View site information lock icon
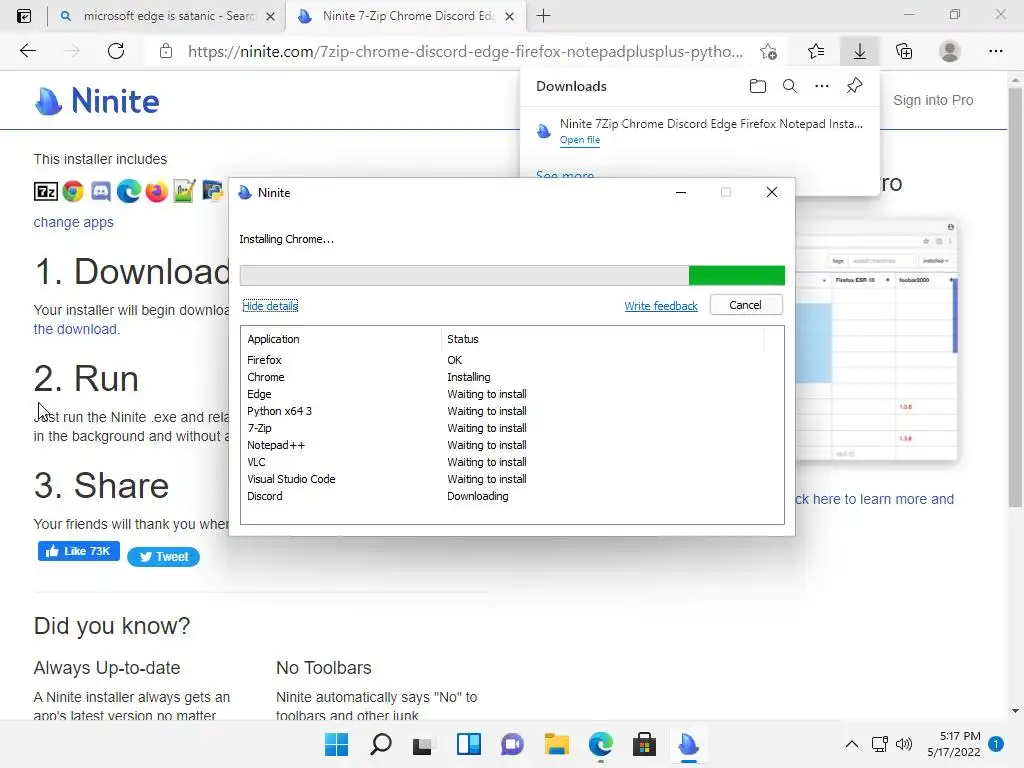 point(166,51)
